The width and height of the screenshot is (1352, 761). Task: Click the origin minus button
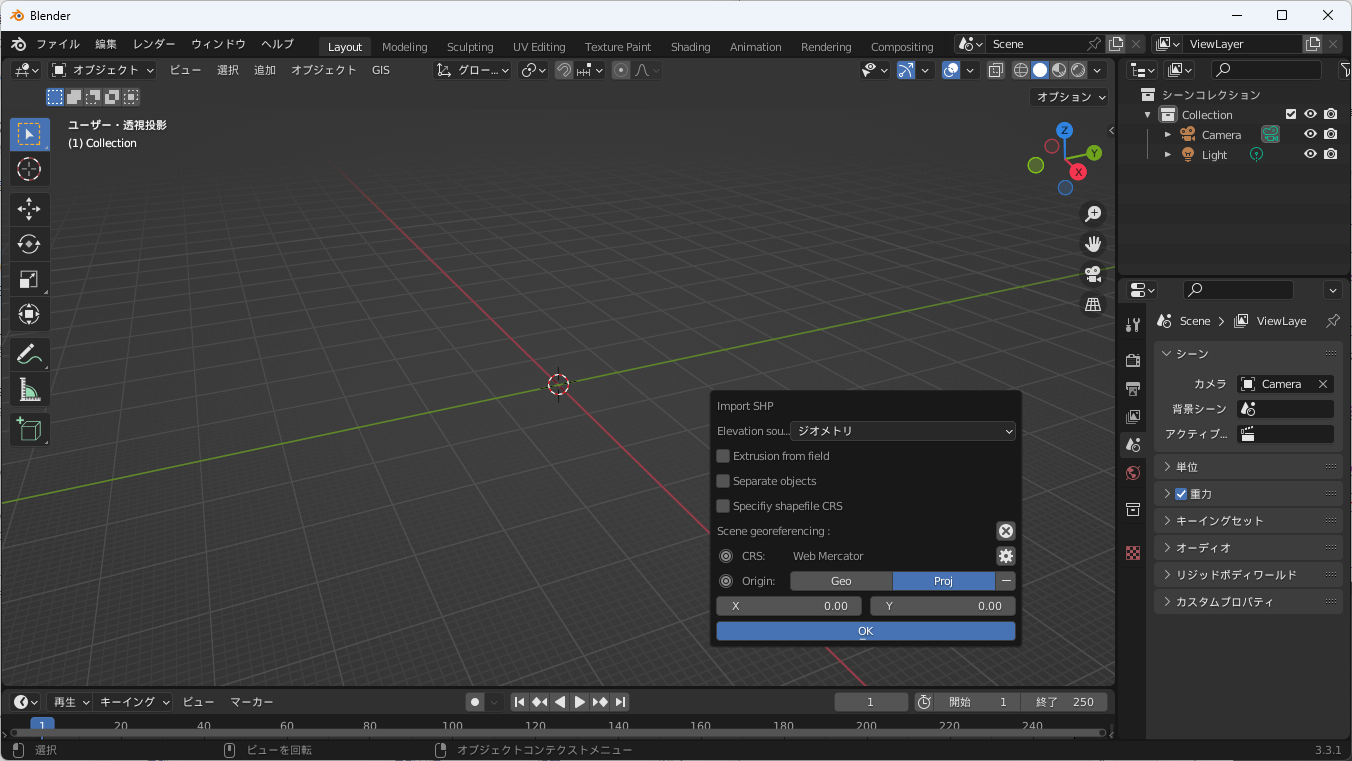click(1006, 581)
